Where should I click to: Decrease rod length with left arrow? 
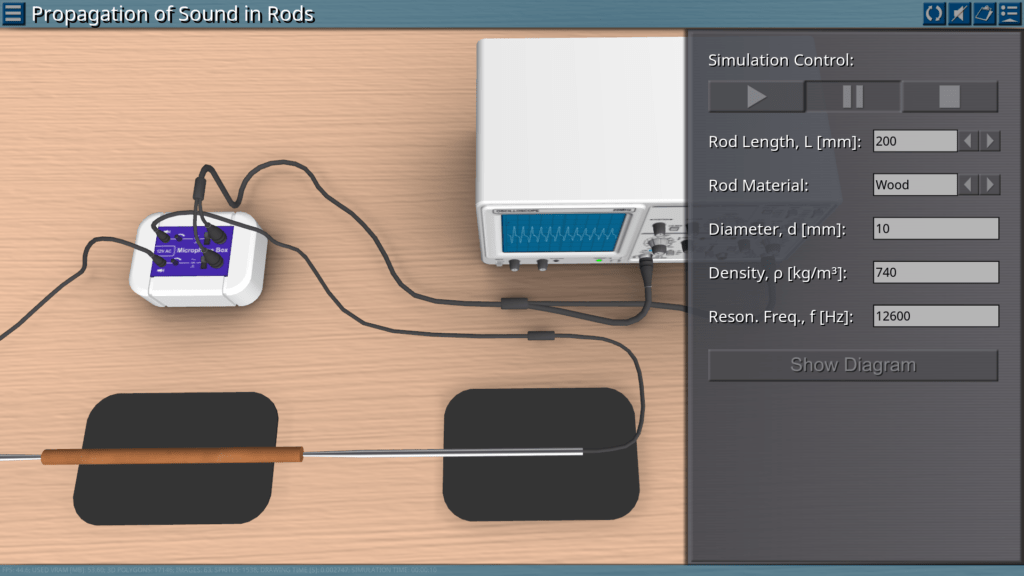click(x=968, y=141)
